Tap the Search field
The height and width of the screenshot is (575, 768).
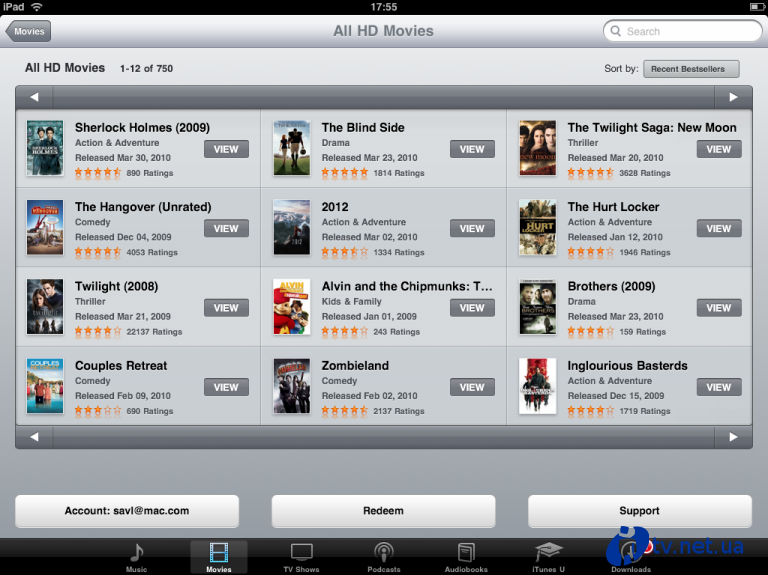click(683, 31)
